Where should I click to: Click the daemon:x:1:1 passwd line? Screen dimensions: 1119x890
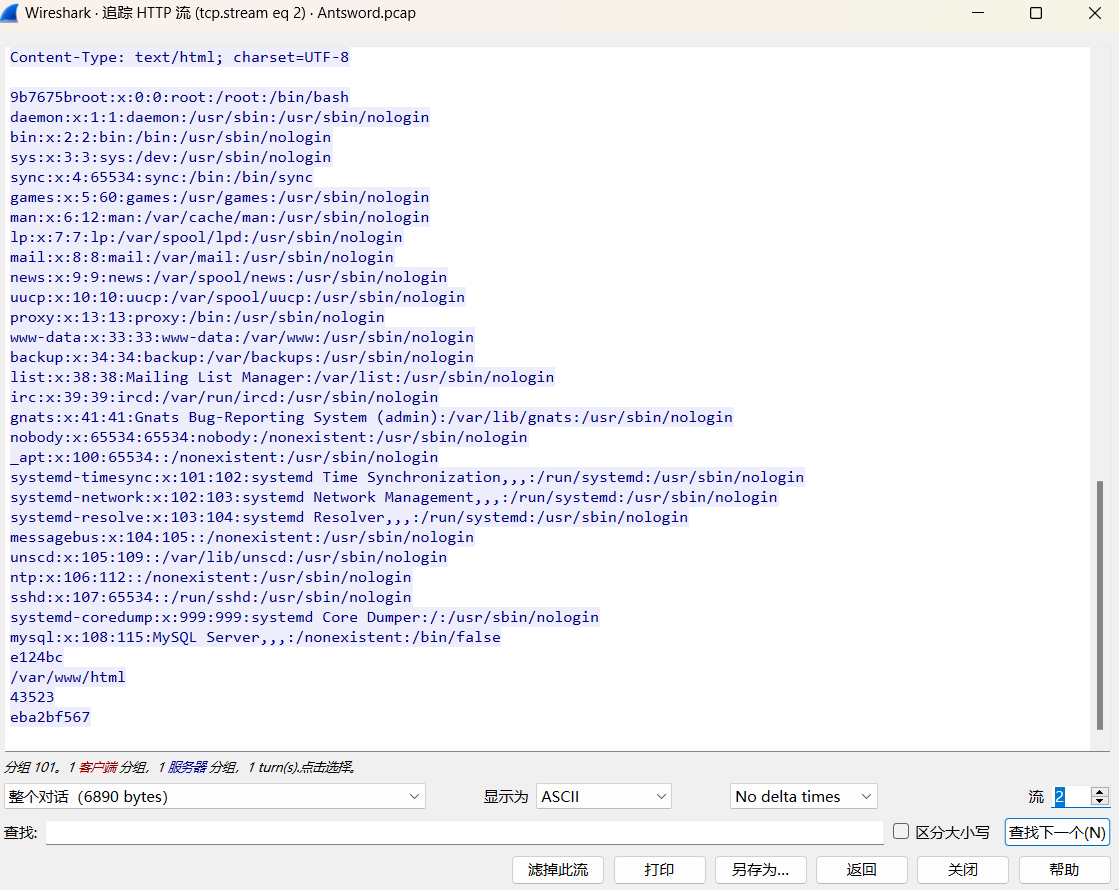tap(220, 117)
